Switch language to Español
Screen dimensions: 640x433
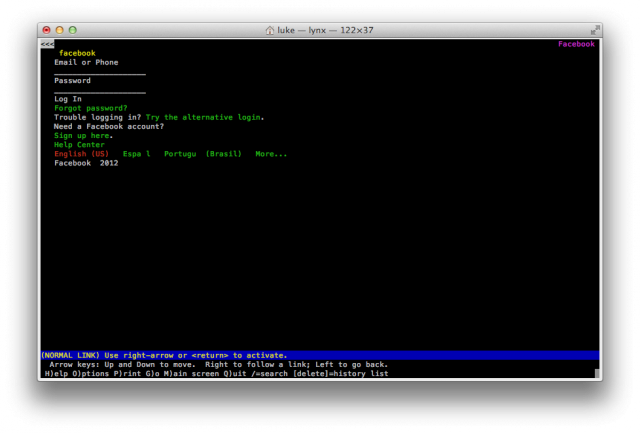click(x=136, y=154)
